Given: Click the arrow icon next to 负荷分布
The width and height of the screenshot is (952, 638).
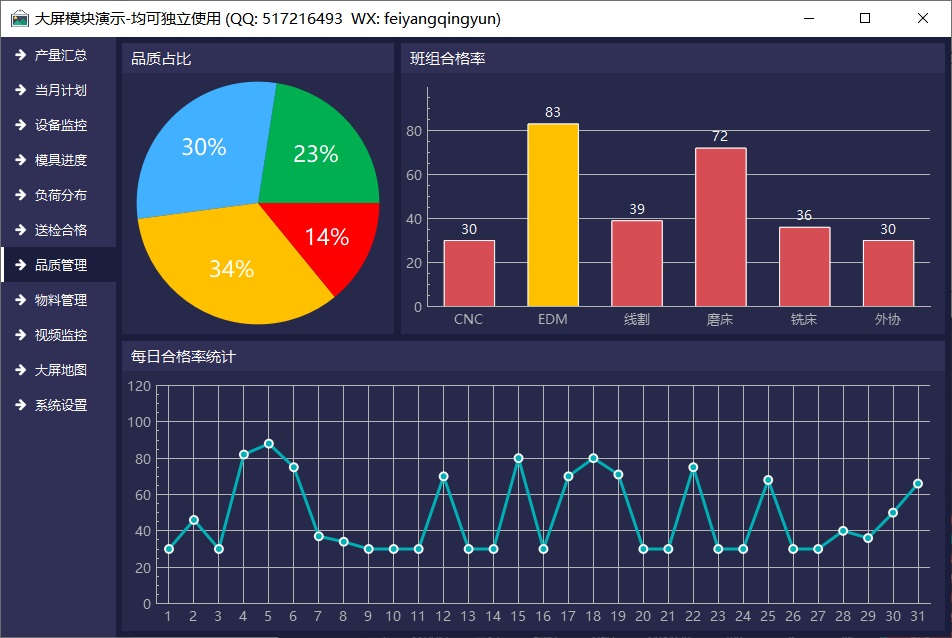Looking at the screenshot, I should [x=19, y=195].
